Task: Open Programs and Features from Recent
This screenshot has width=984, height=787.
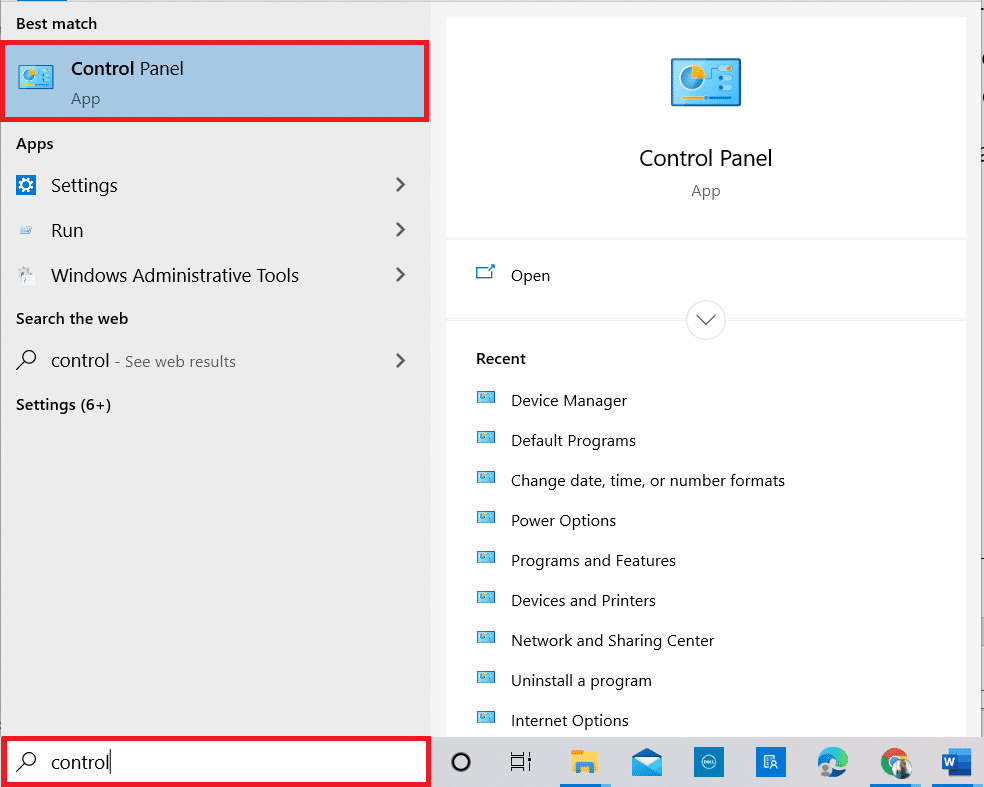Action: pos(593,560)
